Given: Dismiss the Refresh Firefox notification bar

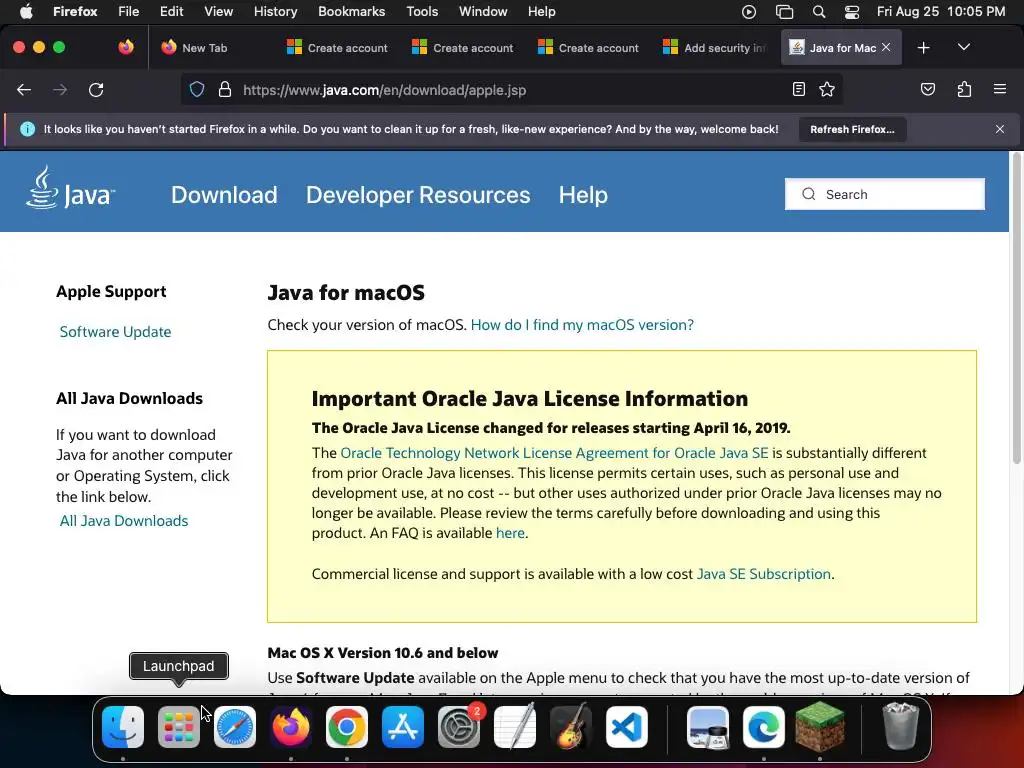Looking at the screenshot, I should (x=1000, y=129).
